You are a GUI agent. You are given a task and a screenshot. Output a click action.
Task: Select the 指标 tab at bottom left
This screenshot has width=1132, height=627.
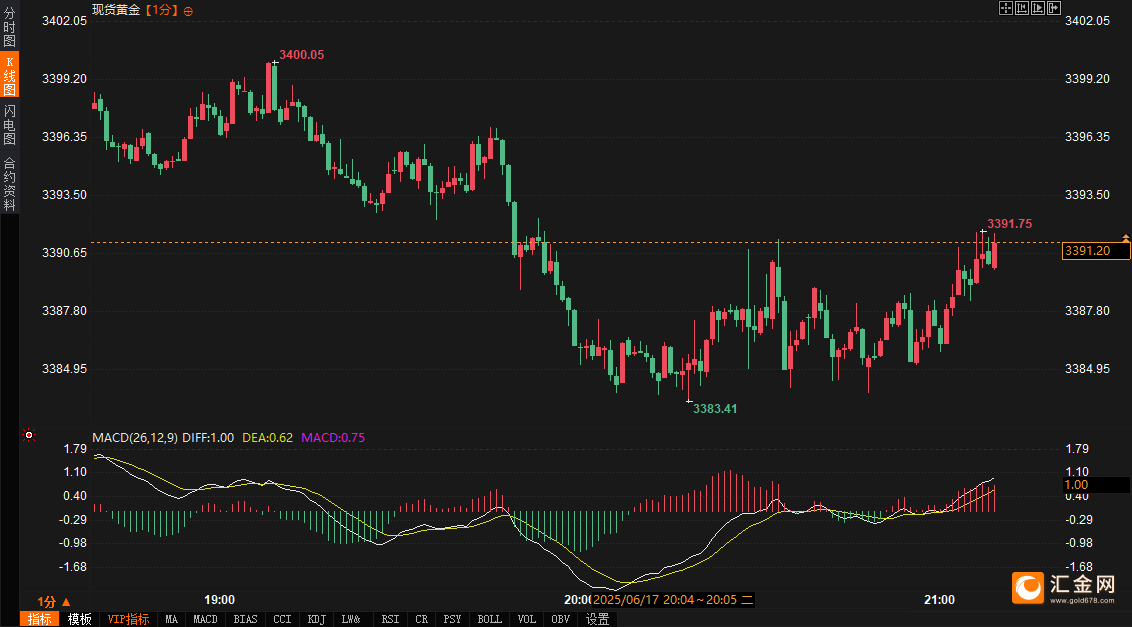(40, 619)
